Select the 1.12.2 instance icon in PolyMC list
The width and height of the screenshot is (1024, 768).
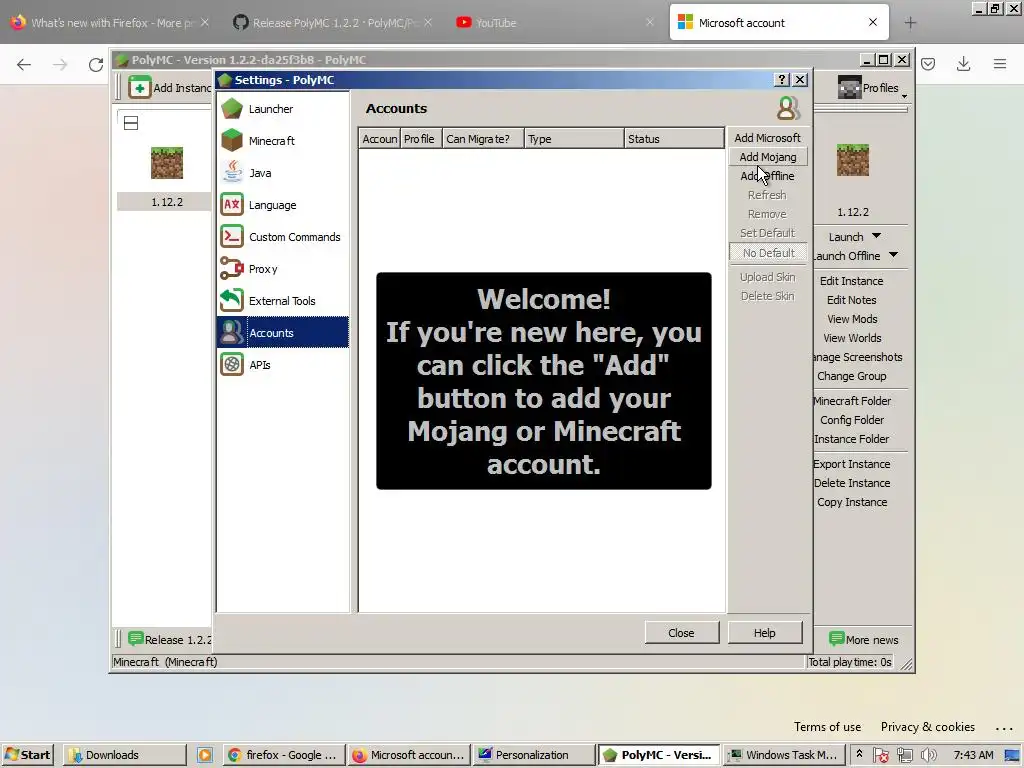[167, 163]
